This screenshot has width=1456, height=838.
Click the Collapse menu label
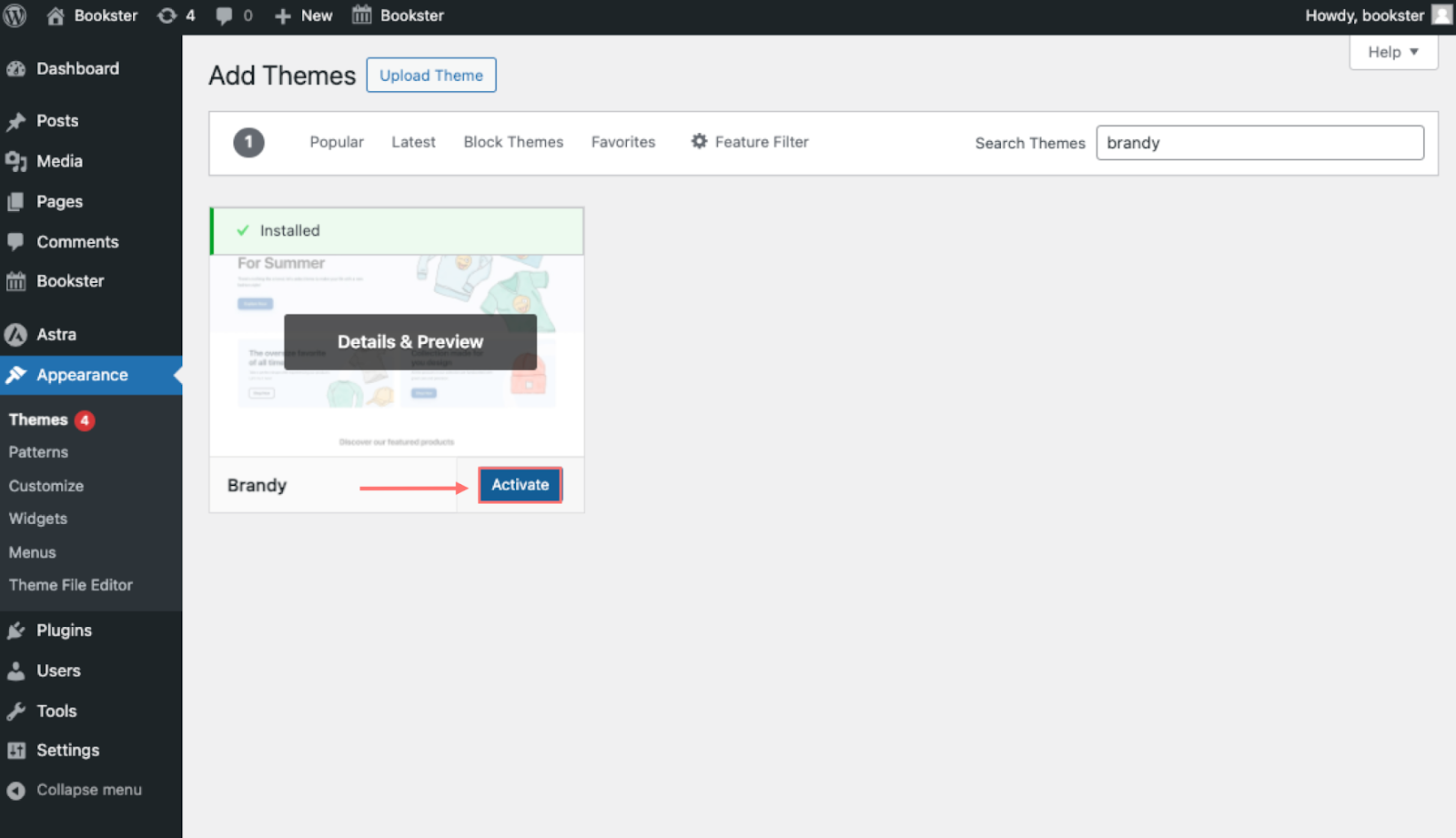(89, 790)
